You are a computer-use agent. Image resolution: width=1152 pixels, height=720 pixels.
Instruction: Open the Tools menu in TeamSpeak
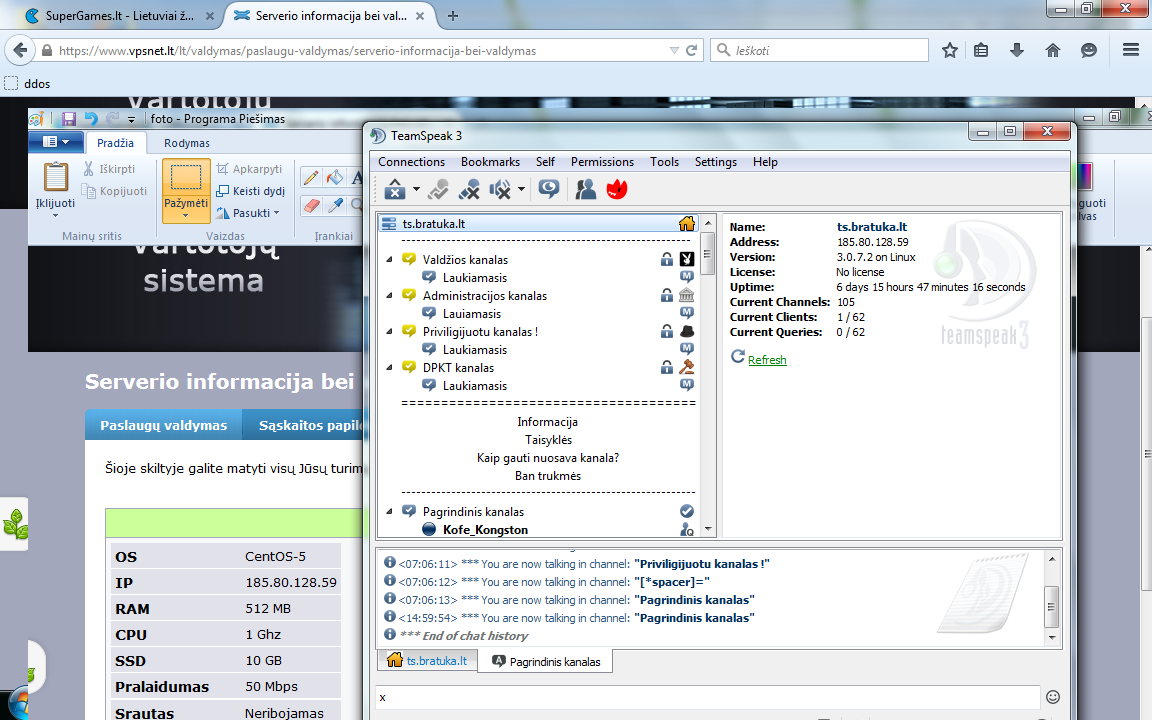[x=664, y=162]
